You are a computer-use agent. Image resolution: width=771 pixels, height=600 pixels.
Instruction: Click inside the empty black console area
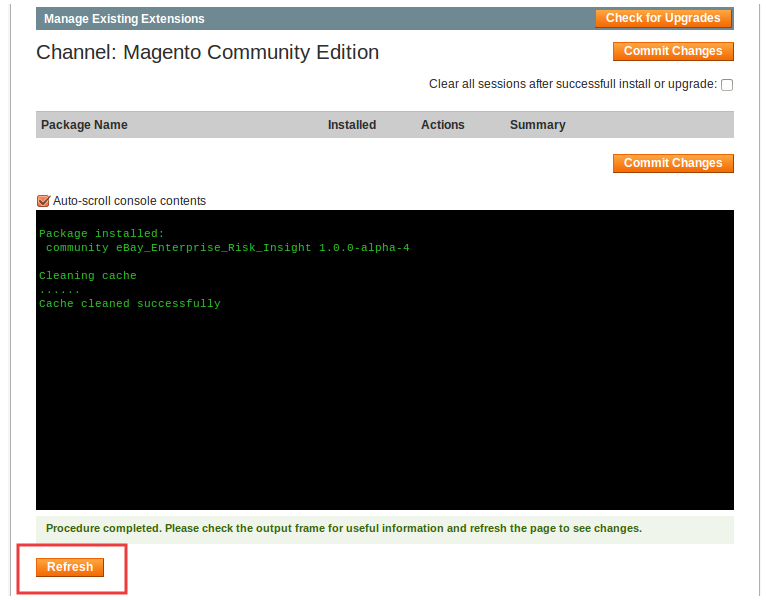(x=385, y=420)
